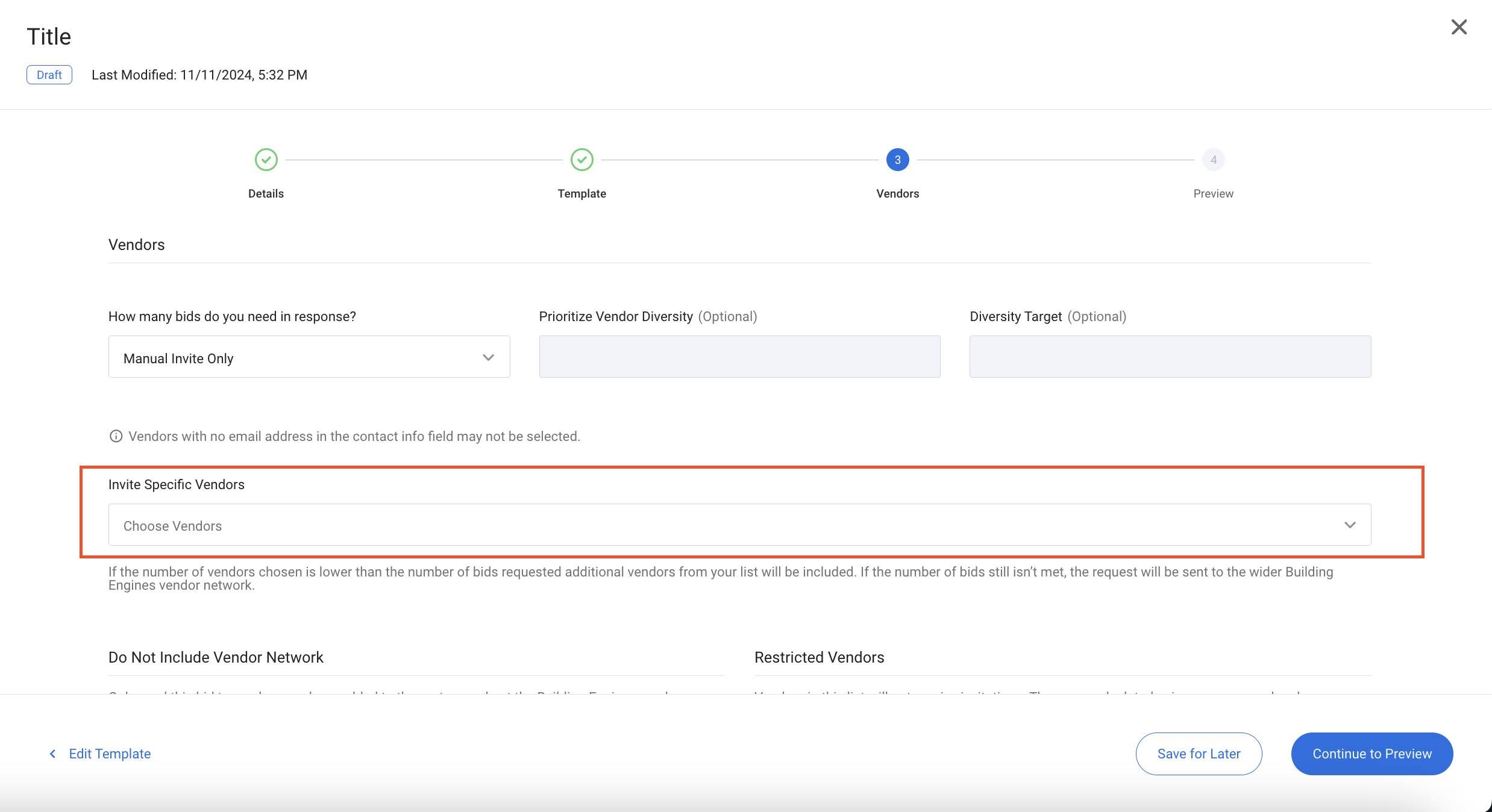Image resolution: width=1492 pixels, height=812 pixels.
Task: Click the step 4 Preview circle
Action: (1213, 160)
